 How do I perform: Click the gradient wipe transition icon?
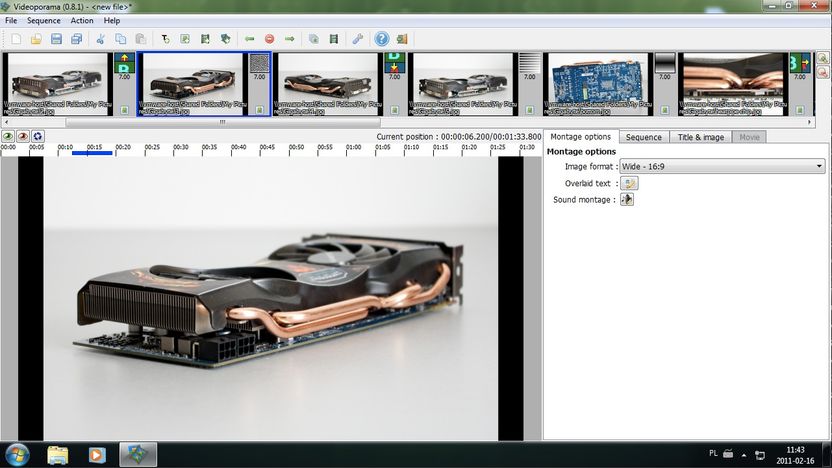pos(665,63)
